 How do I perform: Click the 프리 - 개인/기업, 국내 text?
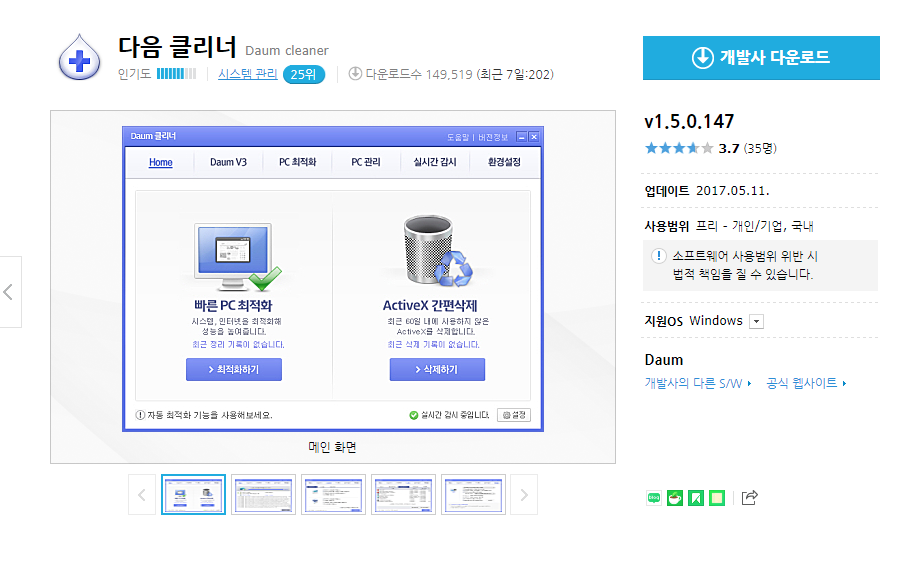(755, 226)
